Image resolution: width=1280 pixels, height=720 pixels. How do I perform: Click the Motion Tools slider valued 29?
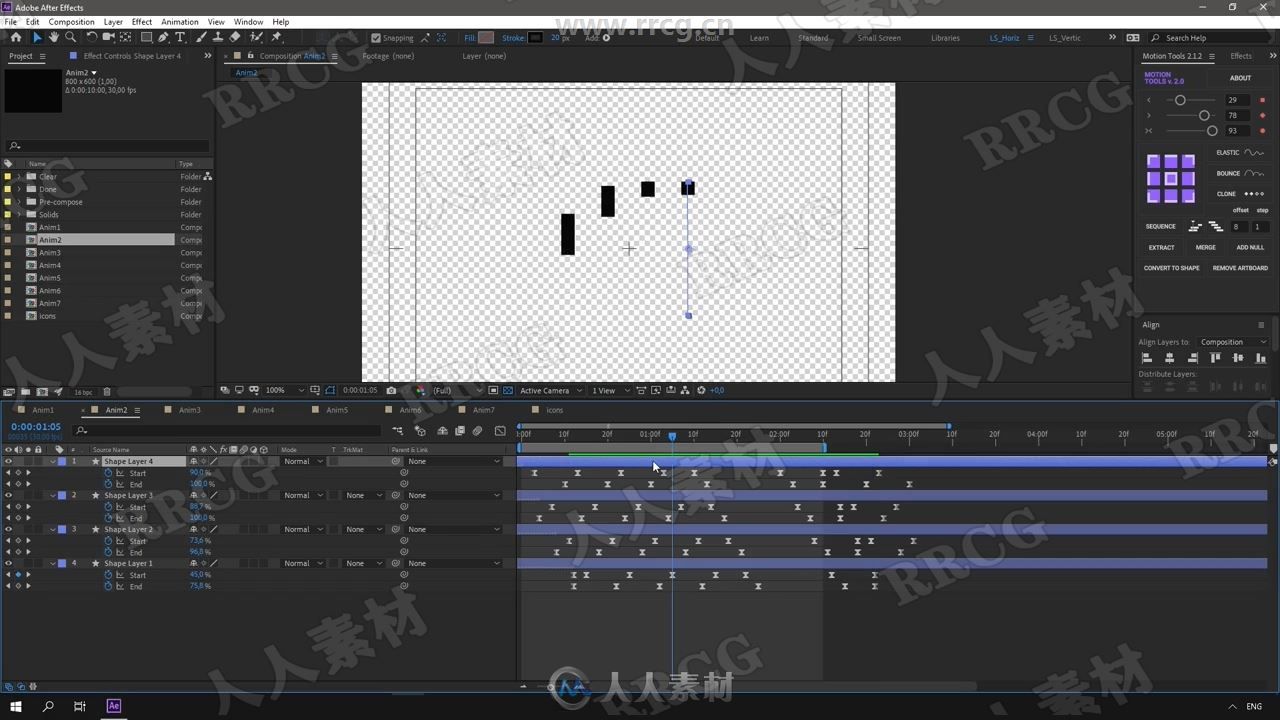tap(1180, 100)
